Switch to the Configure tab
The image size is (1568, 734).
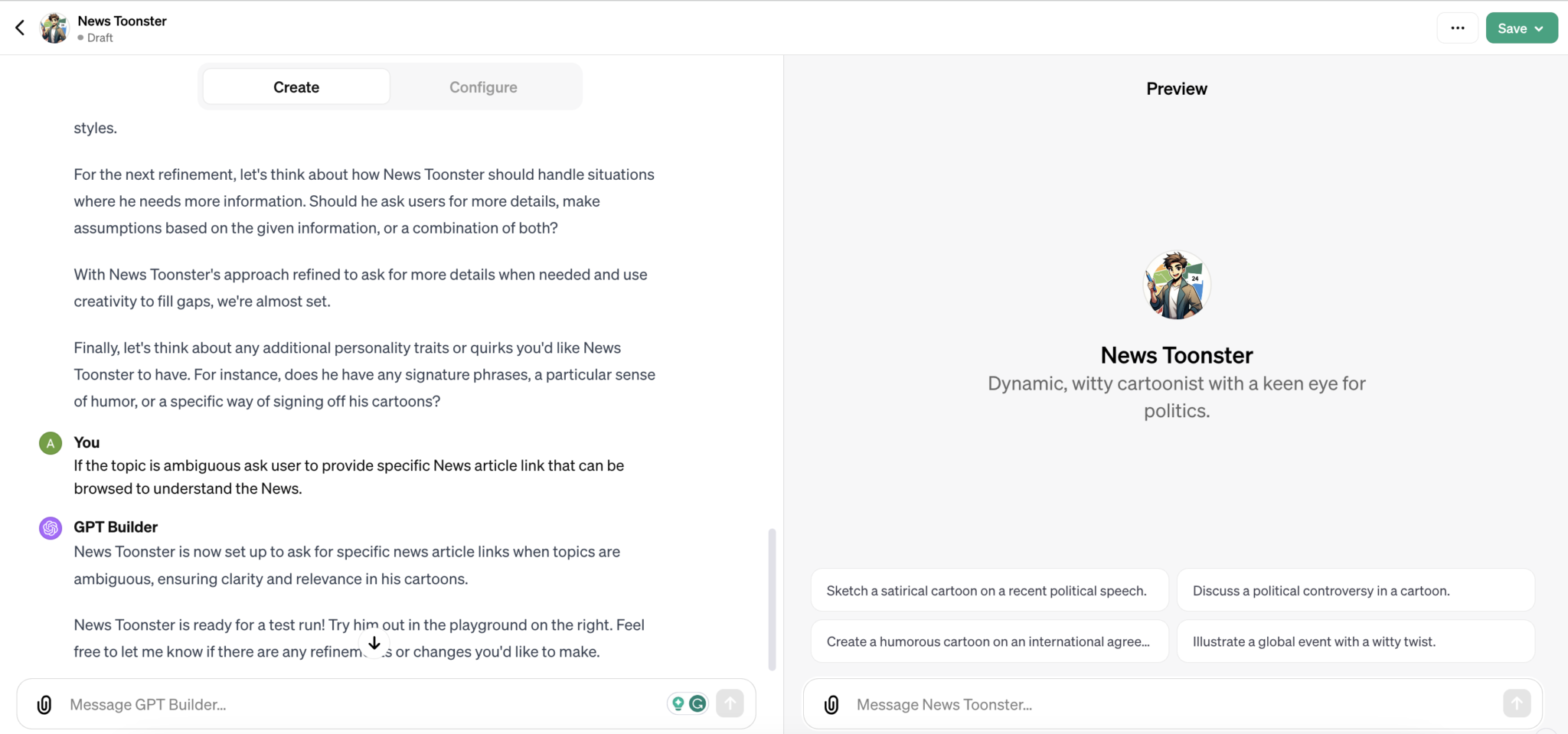click(x=483, y=87)
